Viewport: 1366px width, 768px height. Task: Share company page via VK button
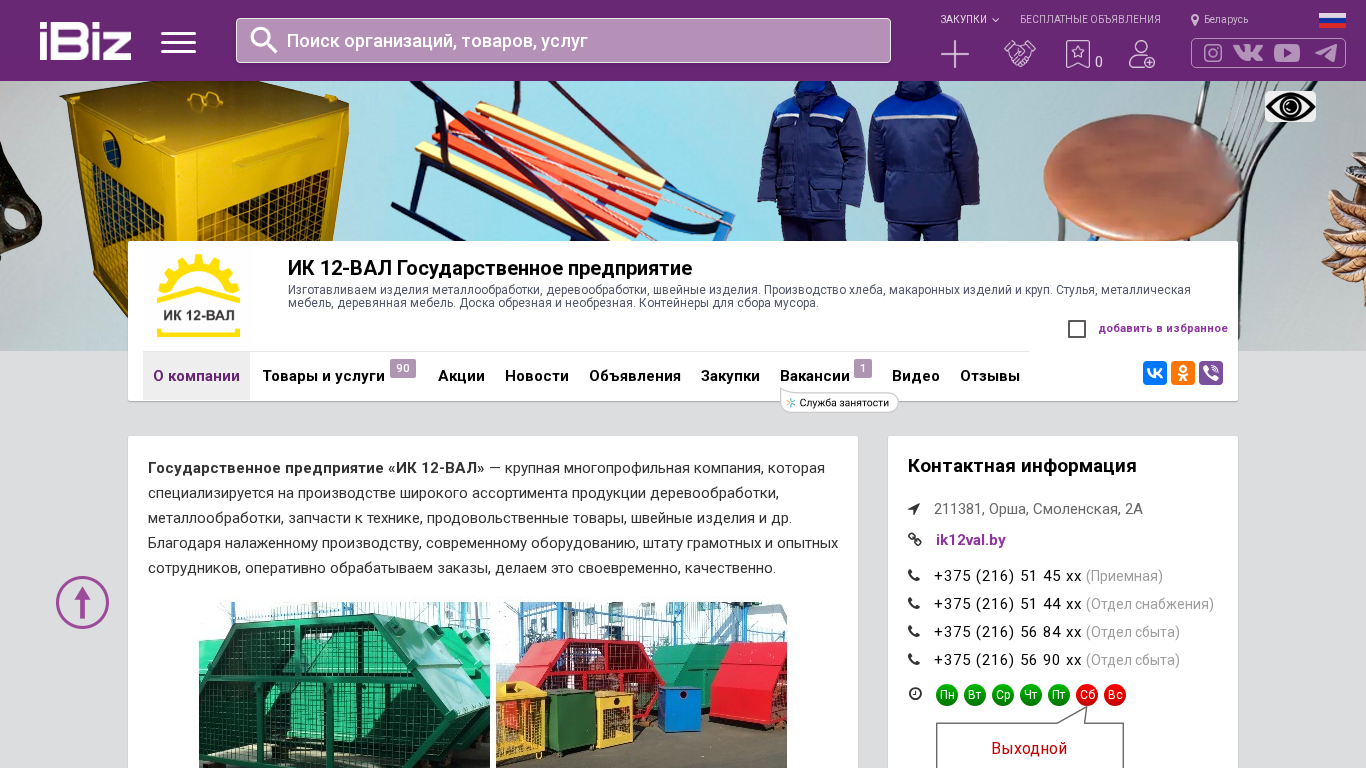(x=1155, y=373)
